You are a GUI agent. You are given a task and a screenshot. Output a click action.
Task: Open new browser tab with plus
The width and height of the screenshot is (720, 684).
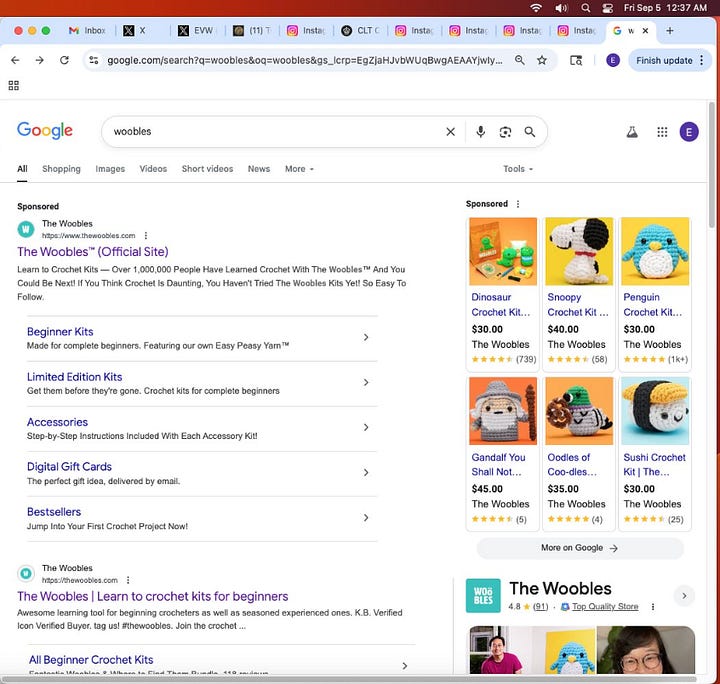click(669, 31)
